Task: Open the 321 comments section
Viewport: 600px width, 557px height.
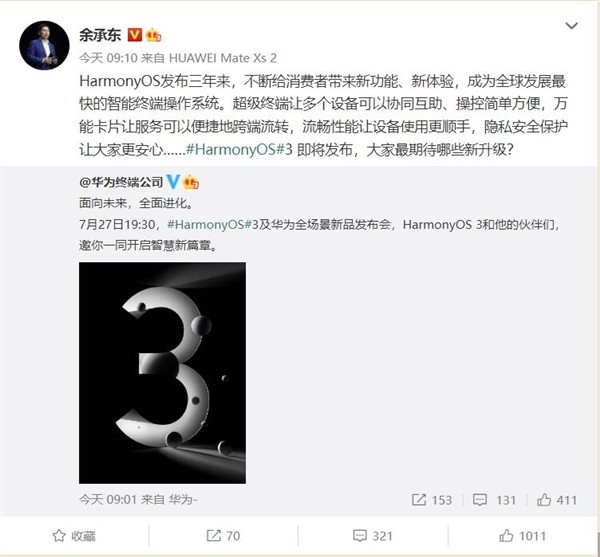Action: [x=373, y=536]
